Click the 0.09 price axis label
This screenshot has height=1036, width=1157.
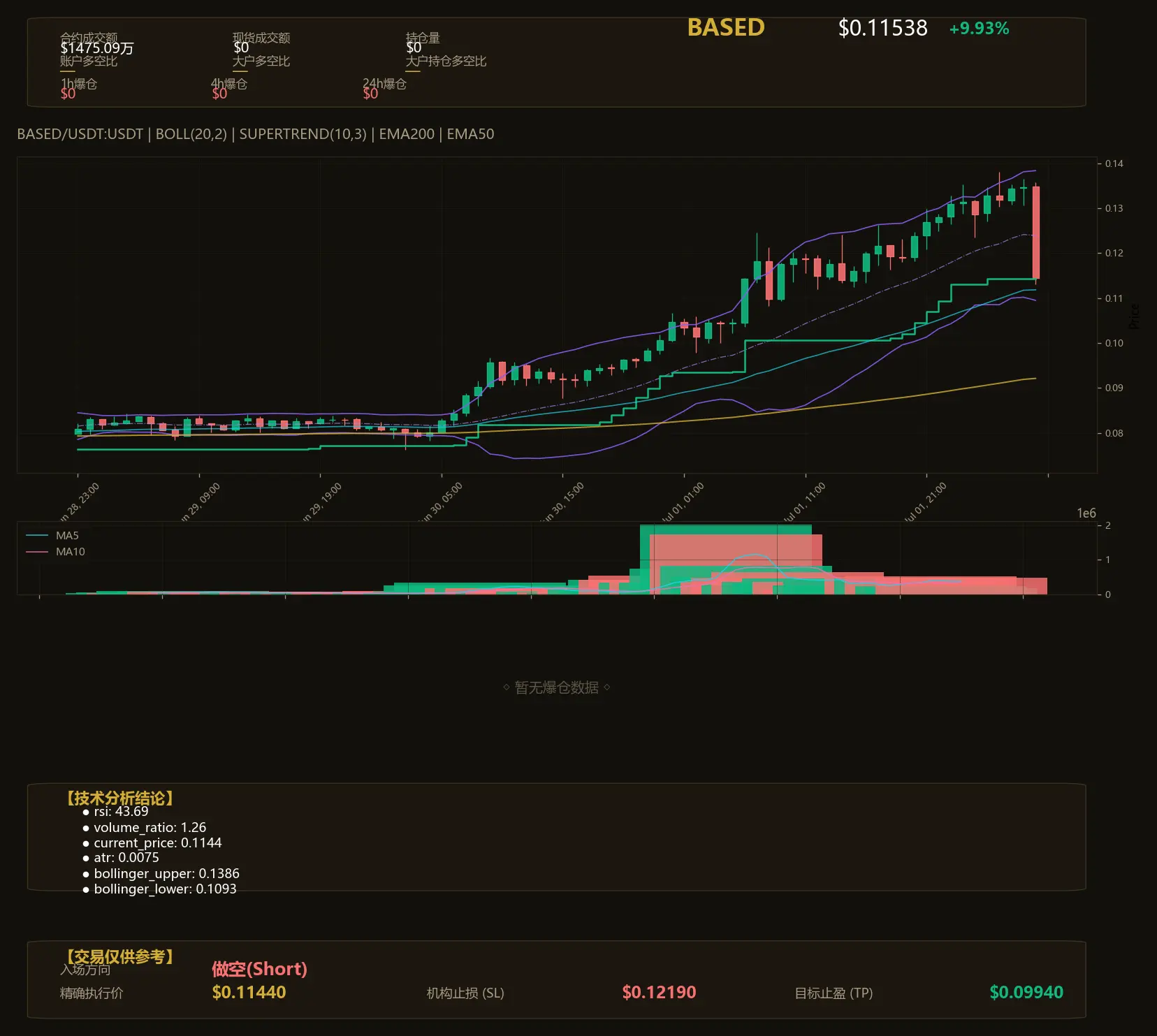(1114, 388)
